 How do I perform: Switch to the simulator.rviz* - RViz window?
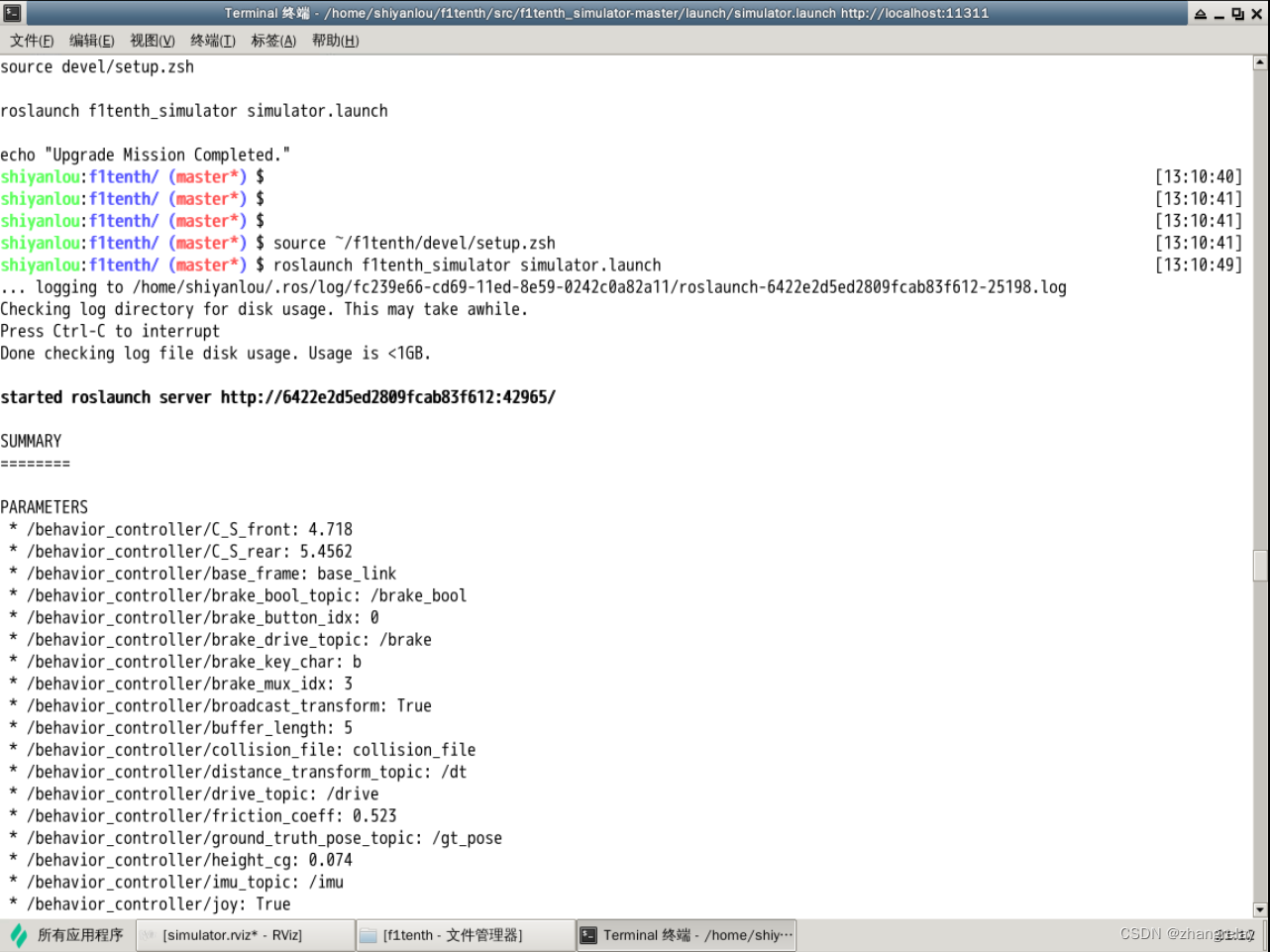click(243, 934)
